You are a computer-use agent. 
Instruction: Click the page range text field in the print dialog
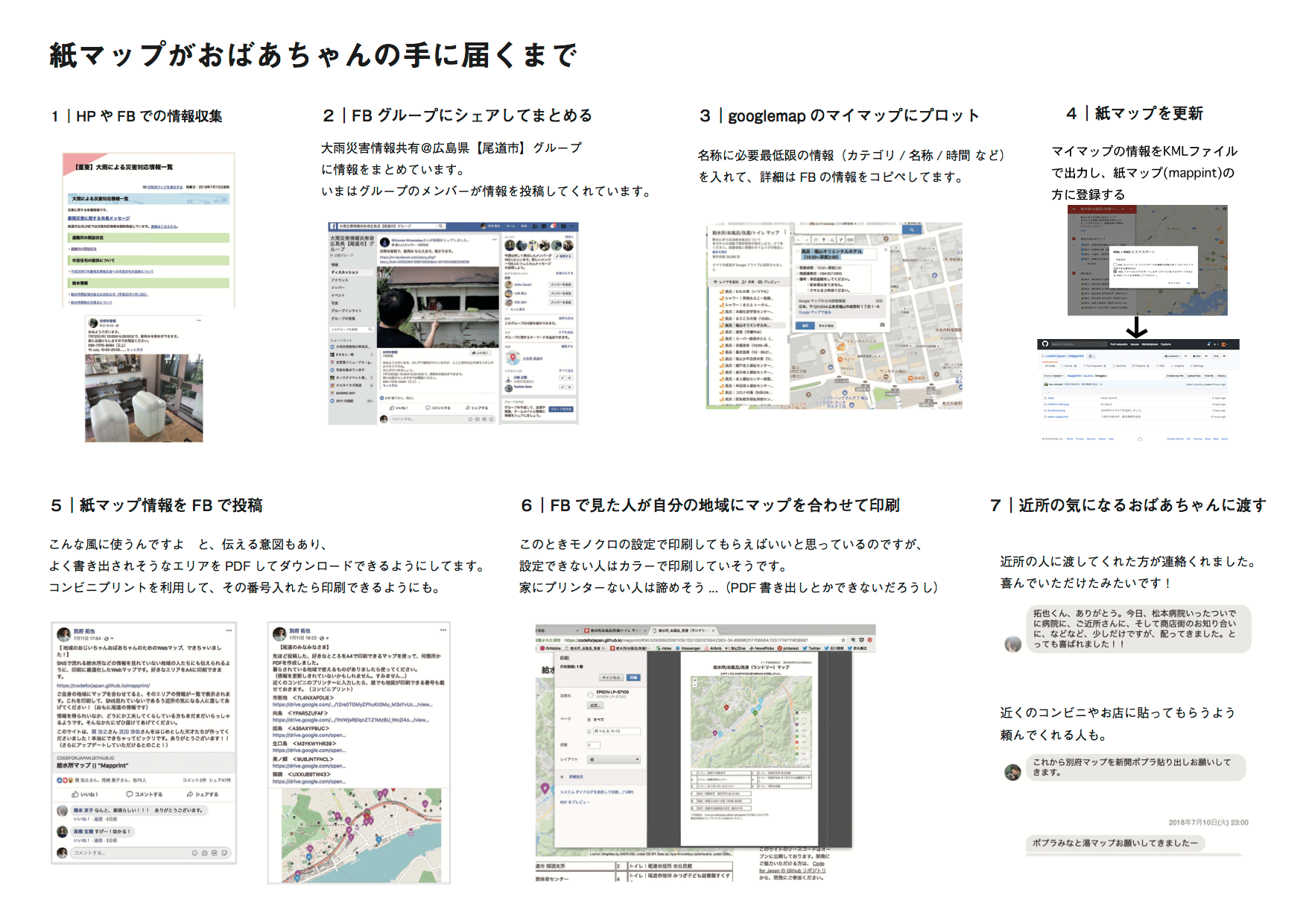pyautogui.click(x=616, y=731)
